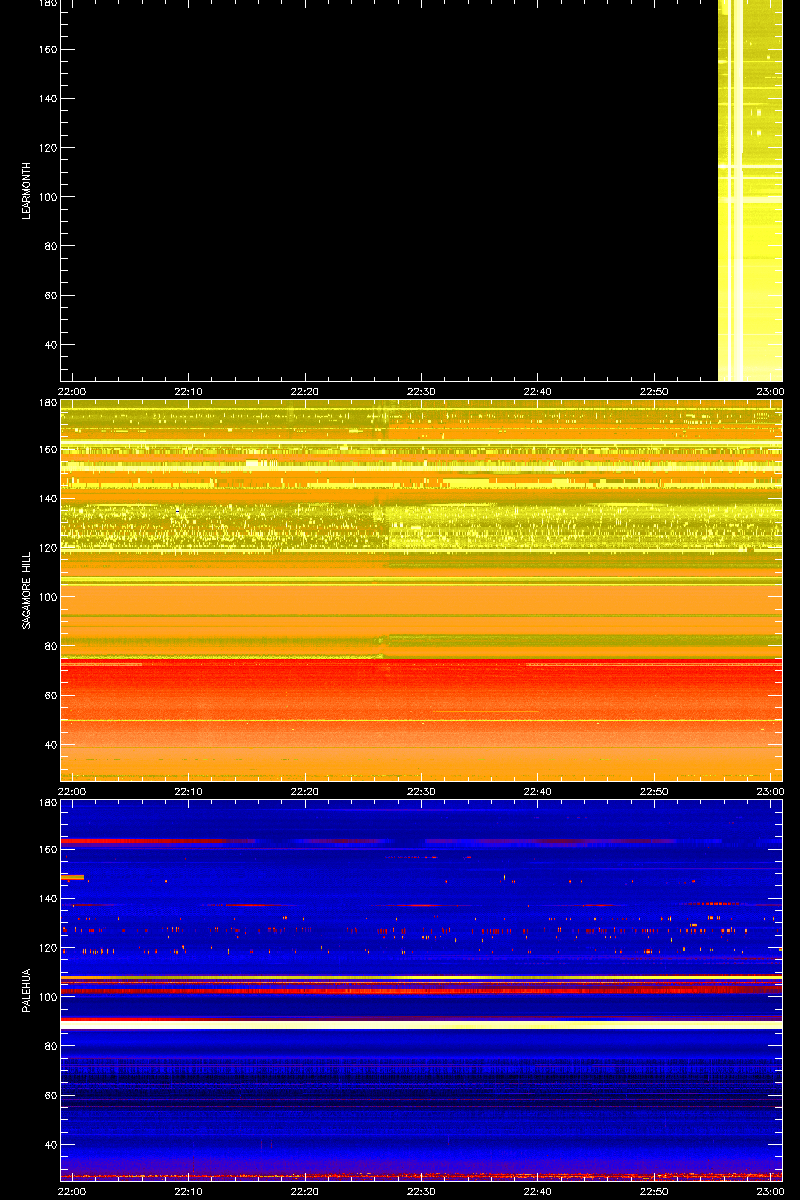
Task: Select 40 frequency label on Sagamore Hill axis
Action: pyautogui.click(x=49, y=745)
